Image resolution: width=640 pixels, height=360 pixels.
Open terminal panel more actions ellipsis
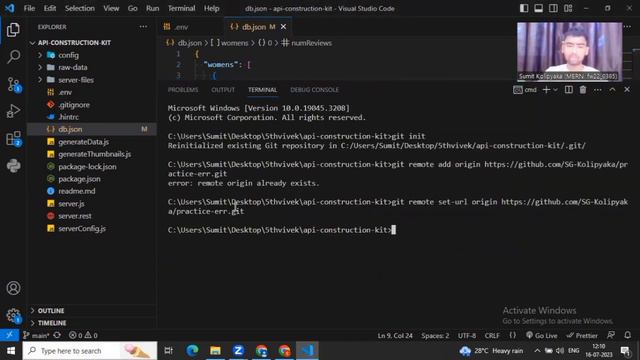coord(598,90)
